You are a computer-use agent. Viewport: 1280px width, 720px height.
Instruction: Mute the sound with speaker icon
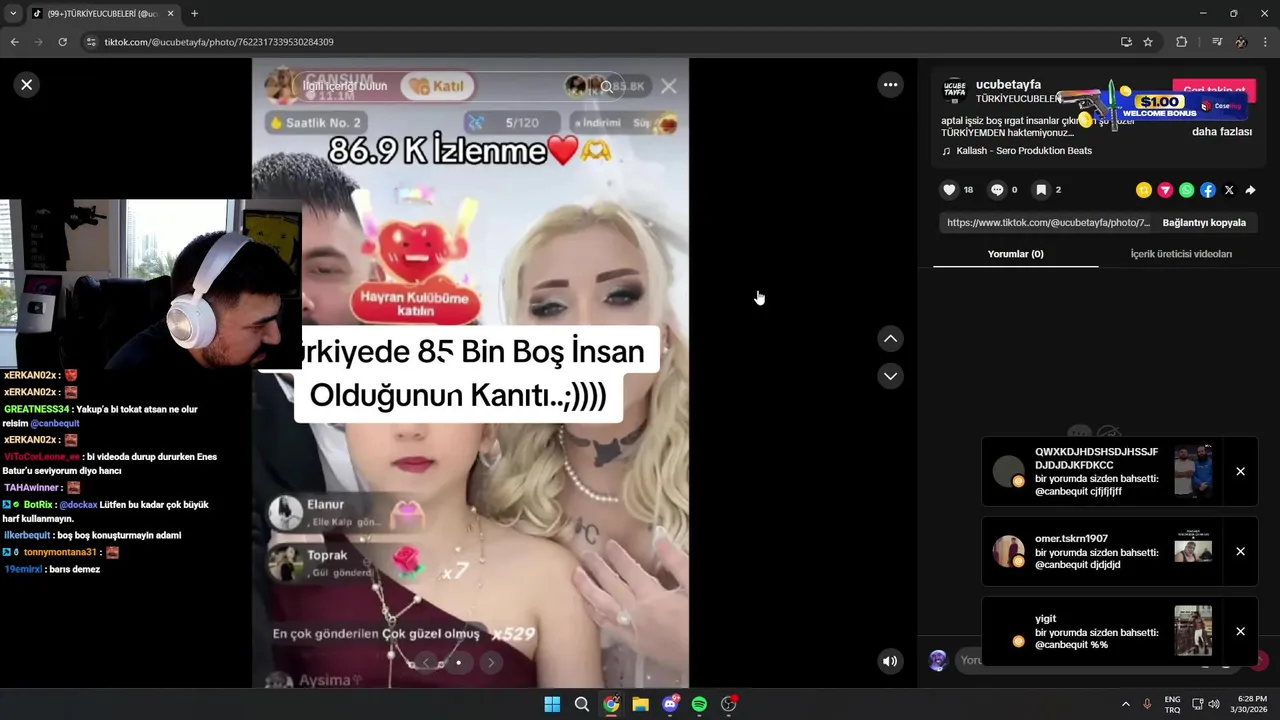pos(889,661)
